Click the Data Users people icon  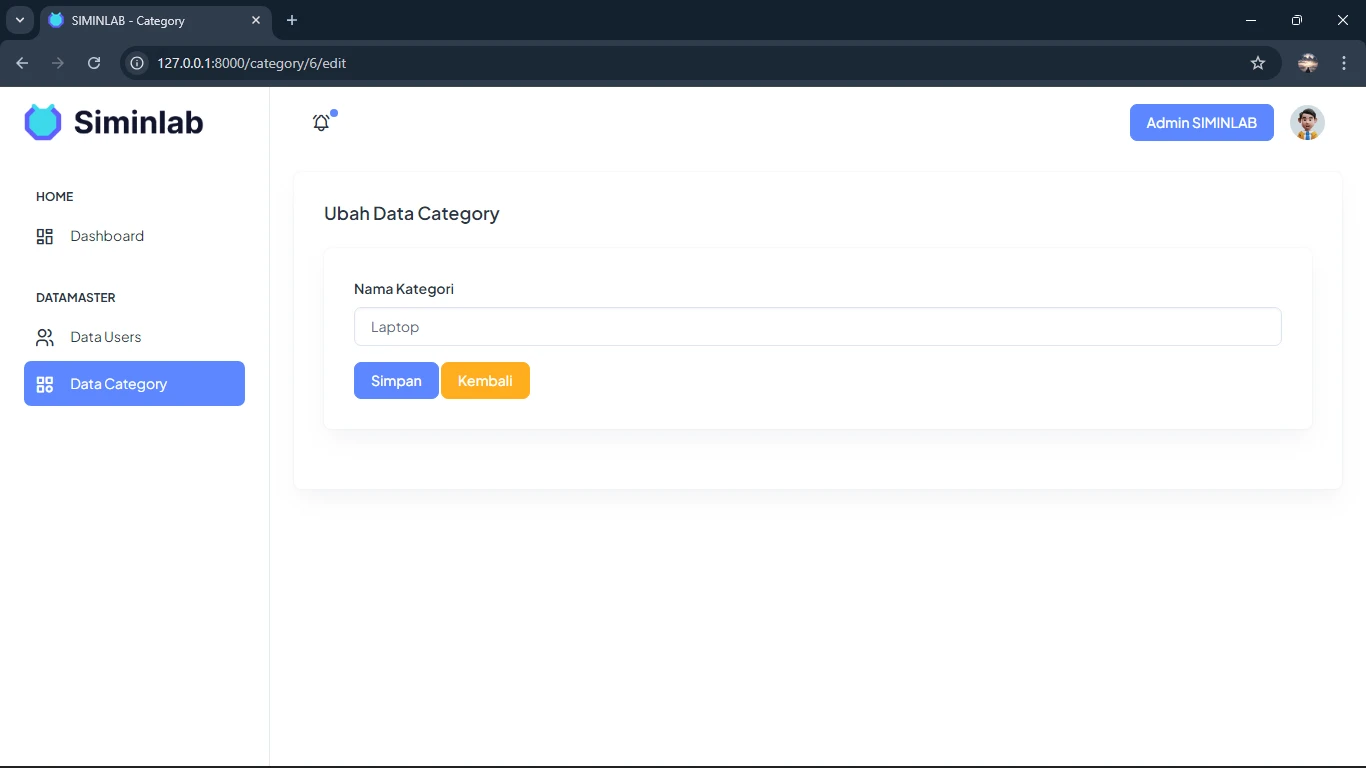coord(45,338)
